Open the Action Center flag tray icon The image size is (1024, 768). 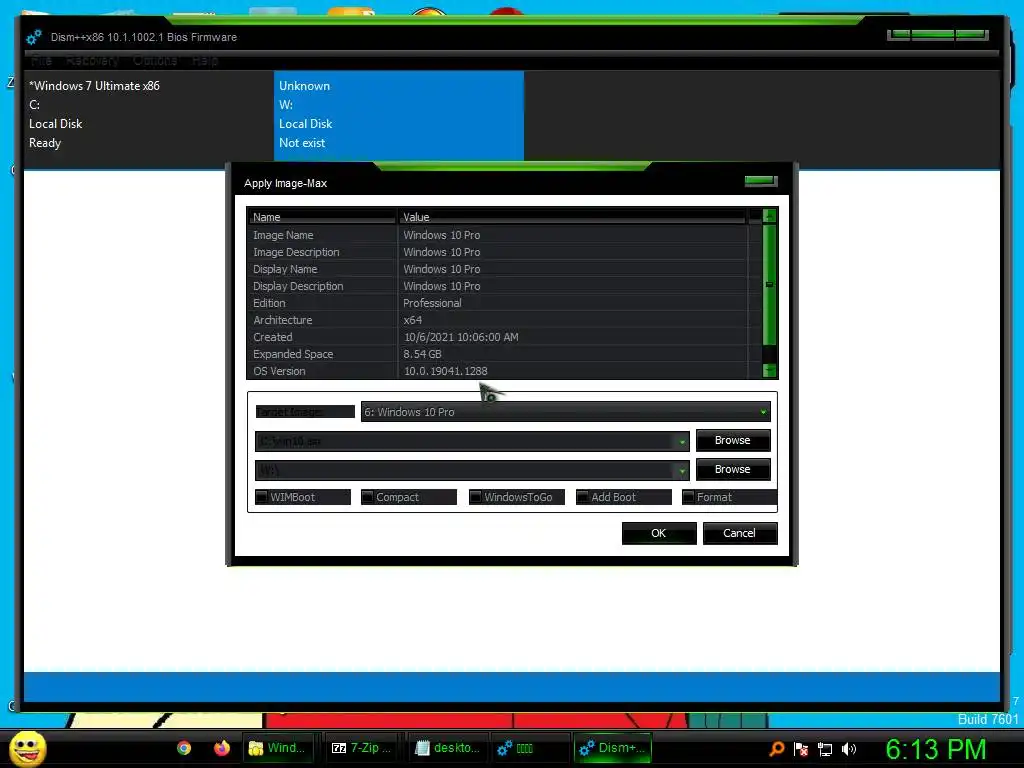click(801, 749)
